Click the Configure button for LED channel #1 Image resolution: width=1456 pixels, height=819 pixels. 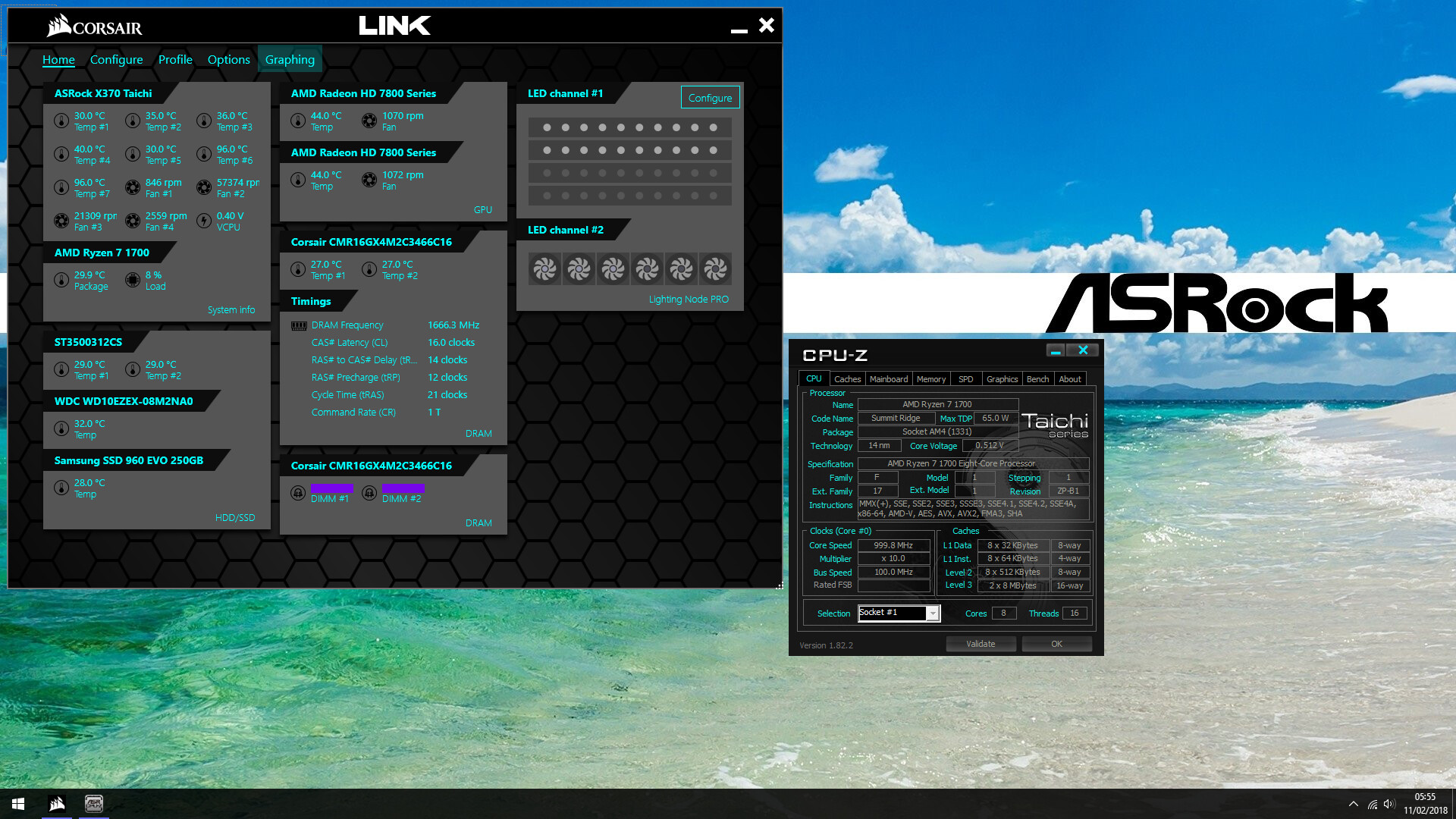pyautogui.click(x=710, y=98)
